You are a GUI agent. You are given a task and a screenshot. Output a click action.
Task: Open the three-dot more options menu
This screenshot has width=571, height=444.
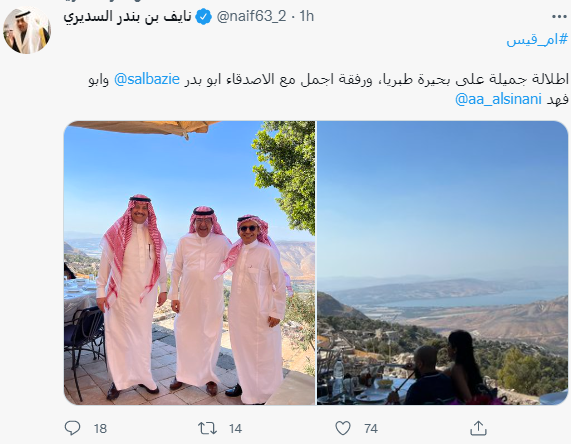pos(559,17)
